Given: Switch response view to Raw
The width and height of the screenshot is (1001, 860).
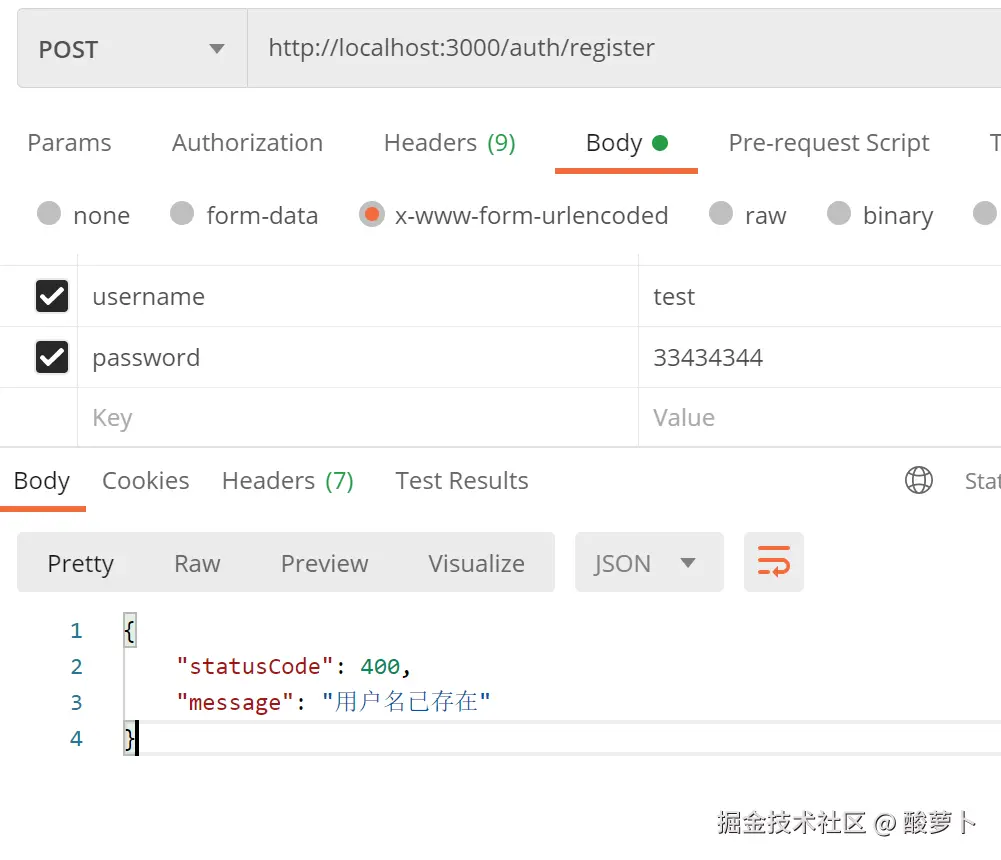Looking at the screenshot, I should point(197,563).
